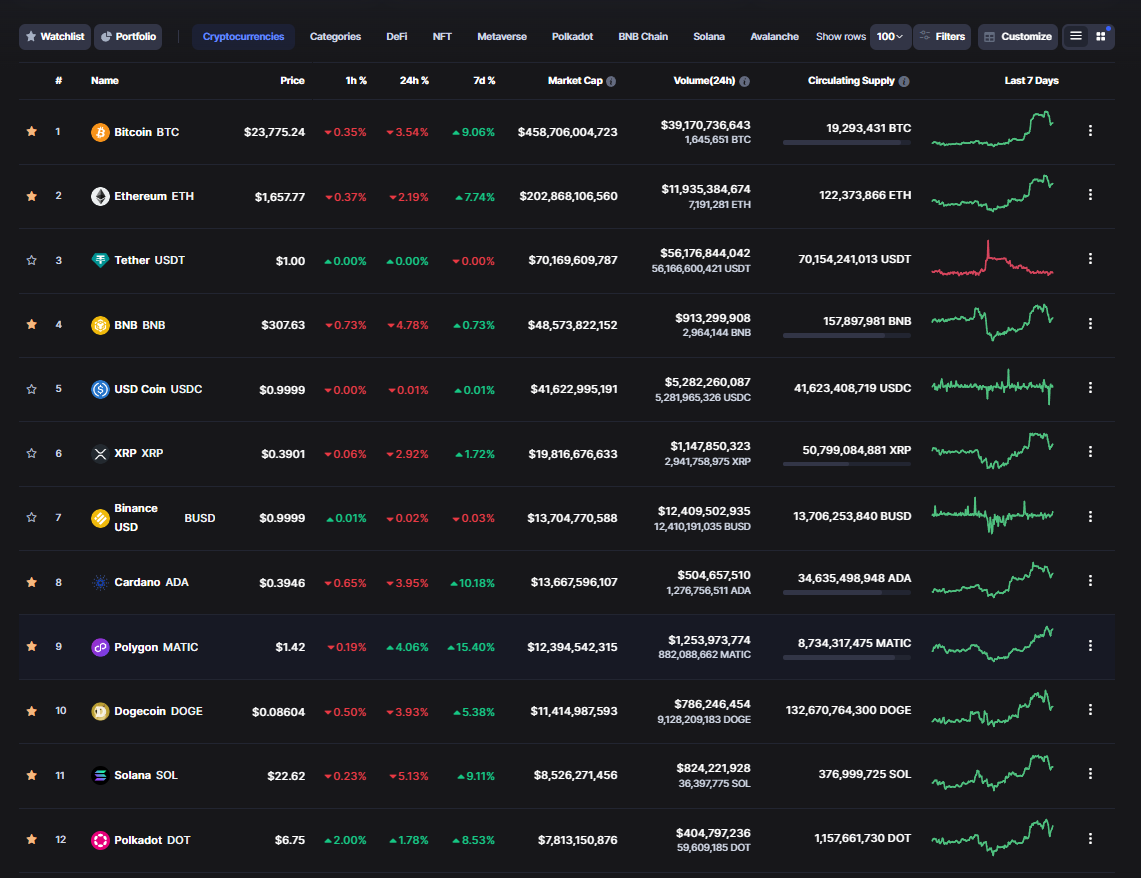Open the Bitcoin 7-day sparkline chart
The image size is (1141, 878).
[x=993, y=129]
